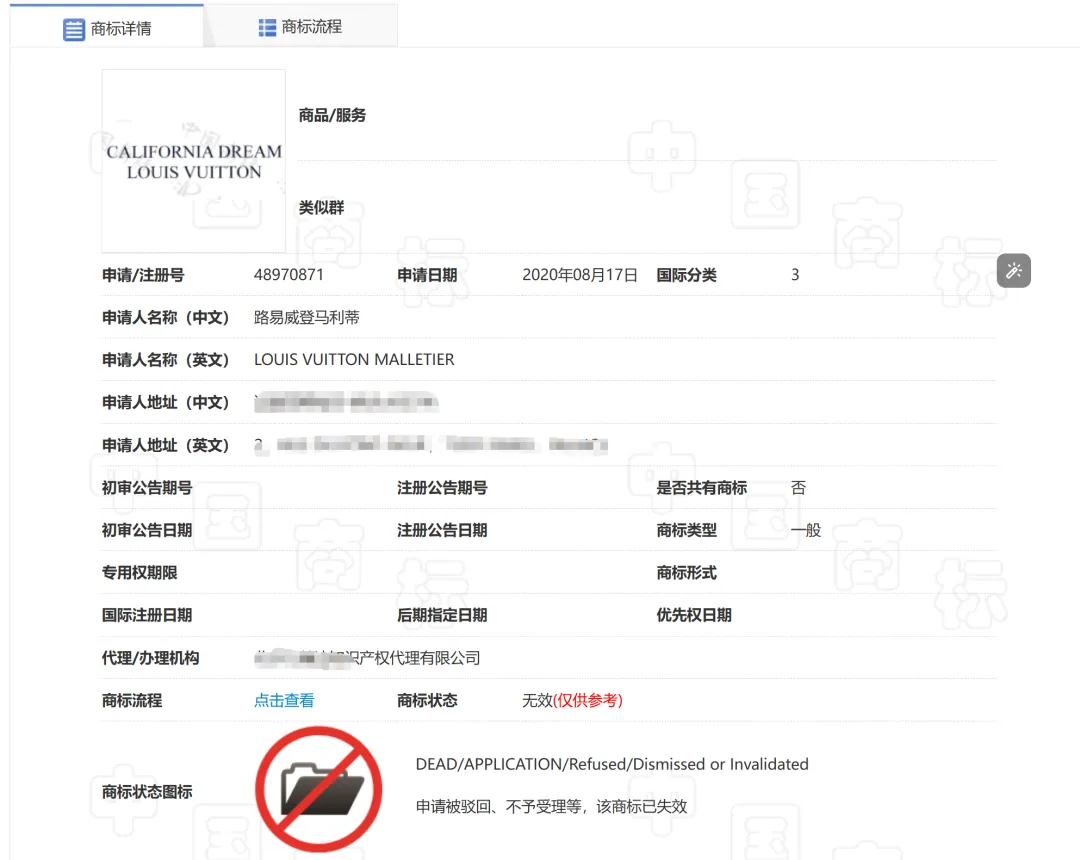Viewport: 1080px width, 860px height.
Task: Click the 商品/服务 heading
Action: [332, 115]
